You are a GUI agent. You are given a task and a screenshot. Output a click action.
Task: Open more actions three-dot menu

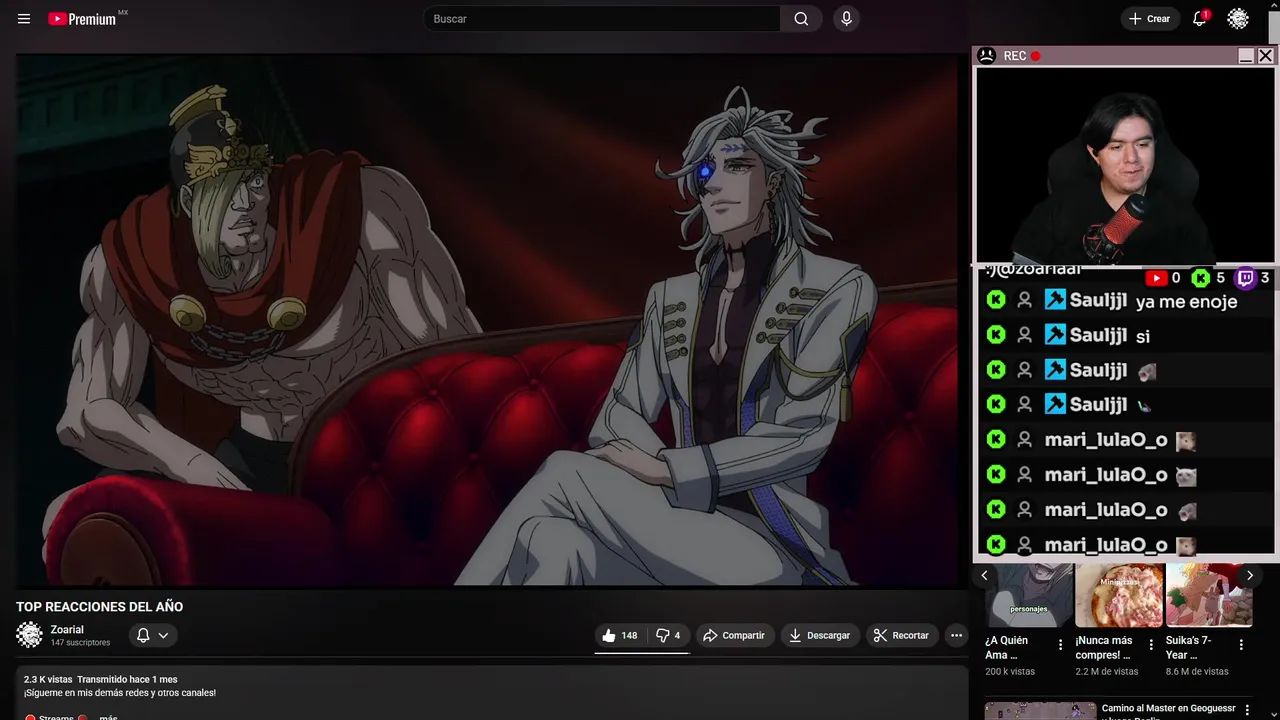956,635
